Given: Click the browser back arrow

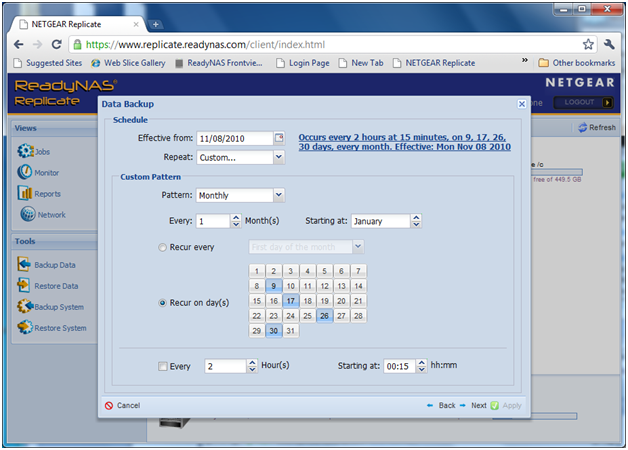Looking at the screenshot, I should point(18,44).
